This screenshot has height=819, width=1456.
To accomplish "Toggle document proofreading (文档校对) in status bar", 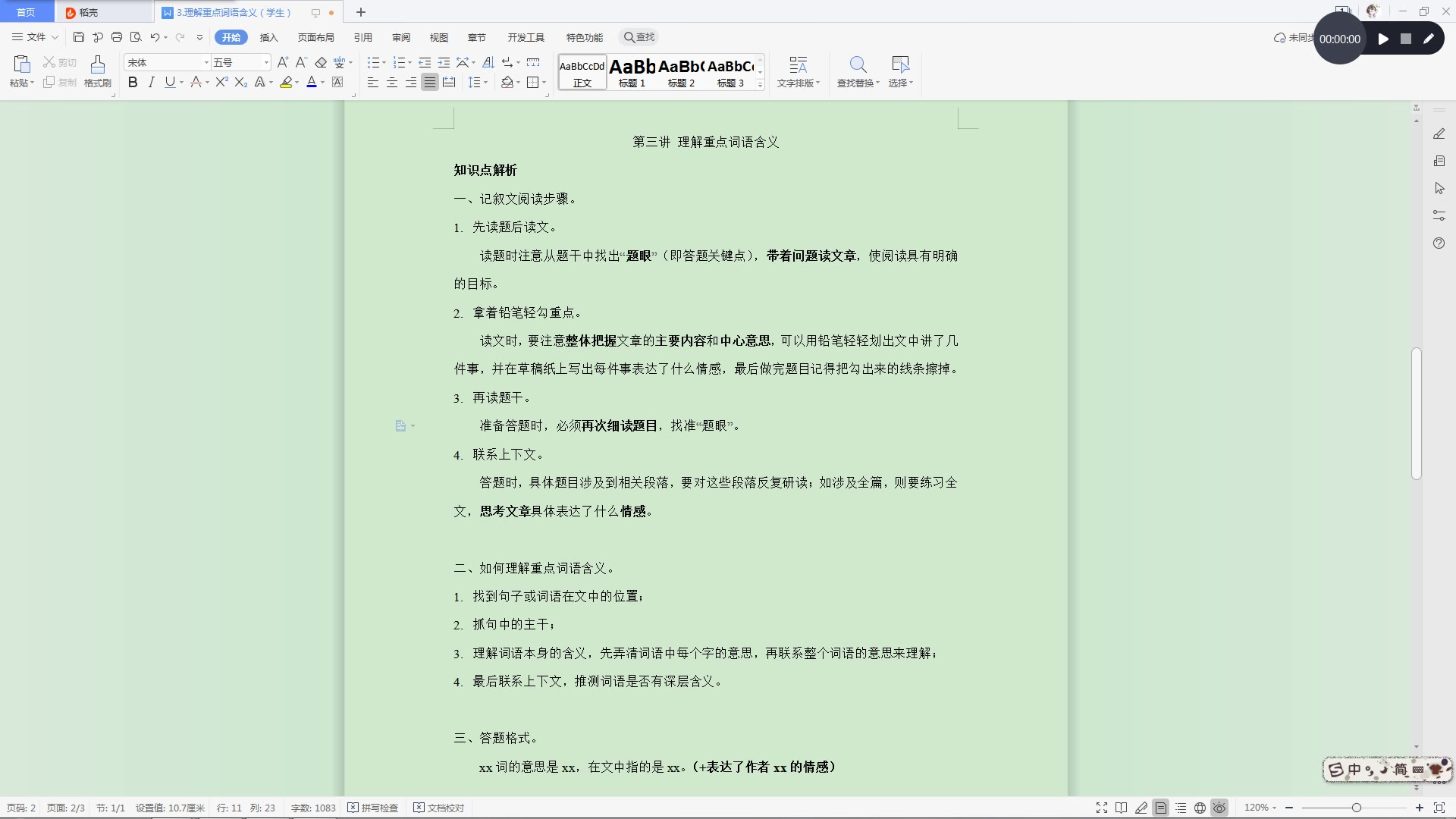I will click(439, 808).
